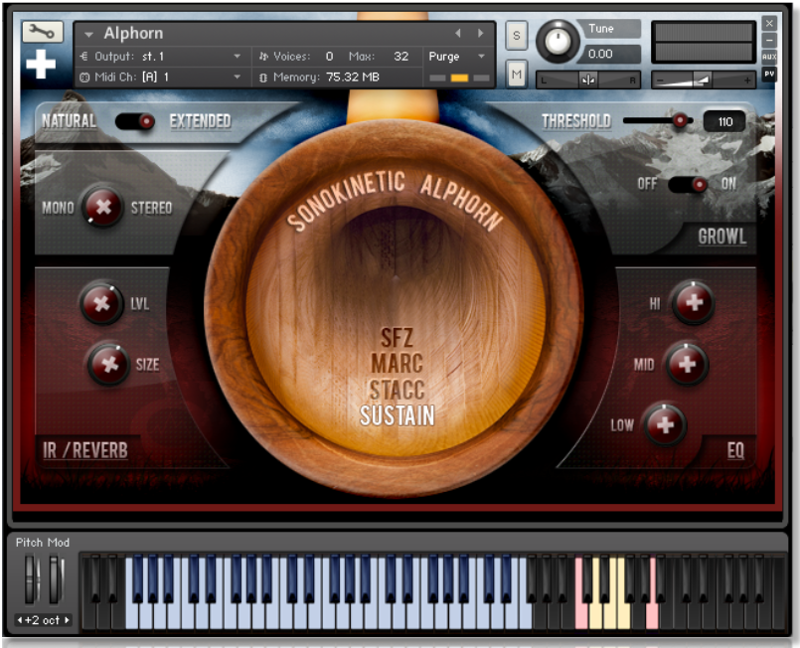Click the Max voices value 32

(401, 56)
